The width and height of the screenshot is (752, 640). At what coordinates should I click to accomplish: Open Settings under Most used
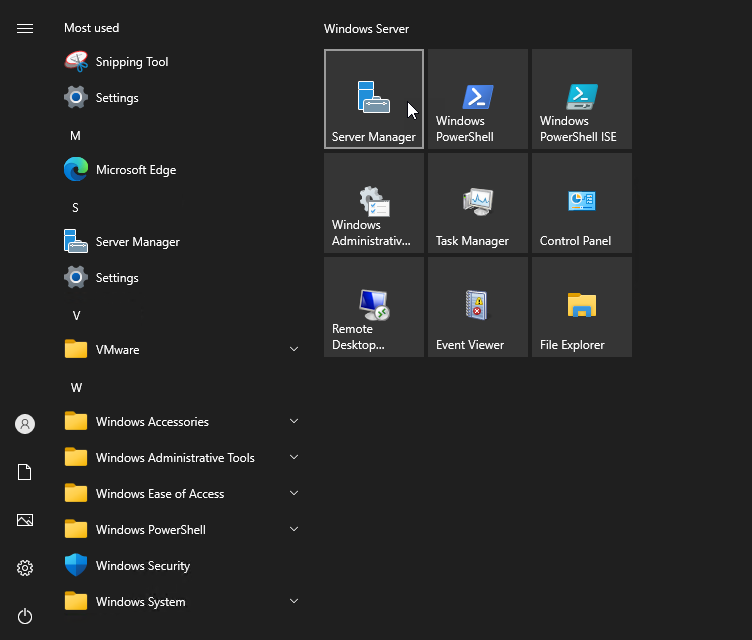point(183,98)
